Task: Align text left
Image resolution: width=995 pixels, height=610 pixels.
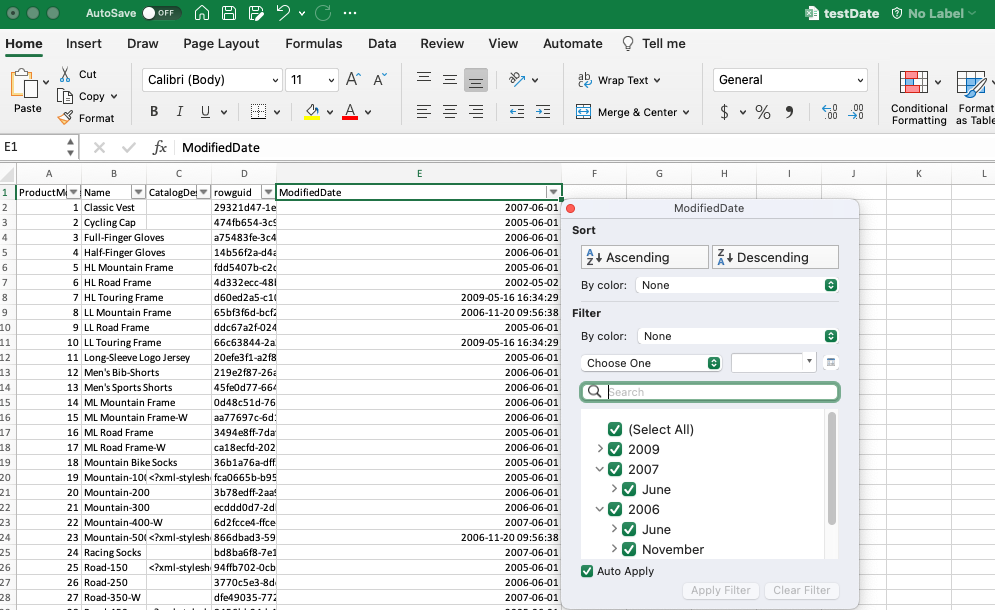Action: coord(424,112)
